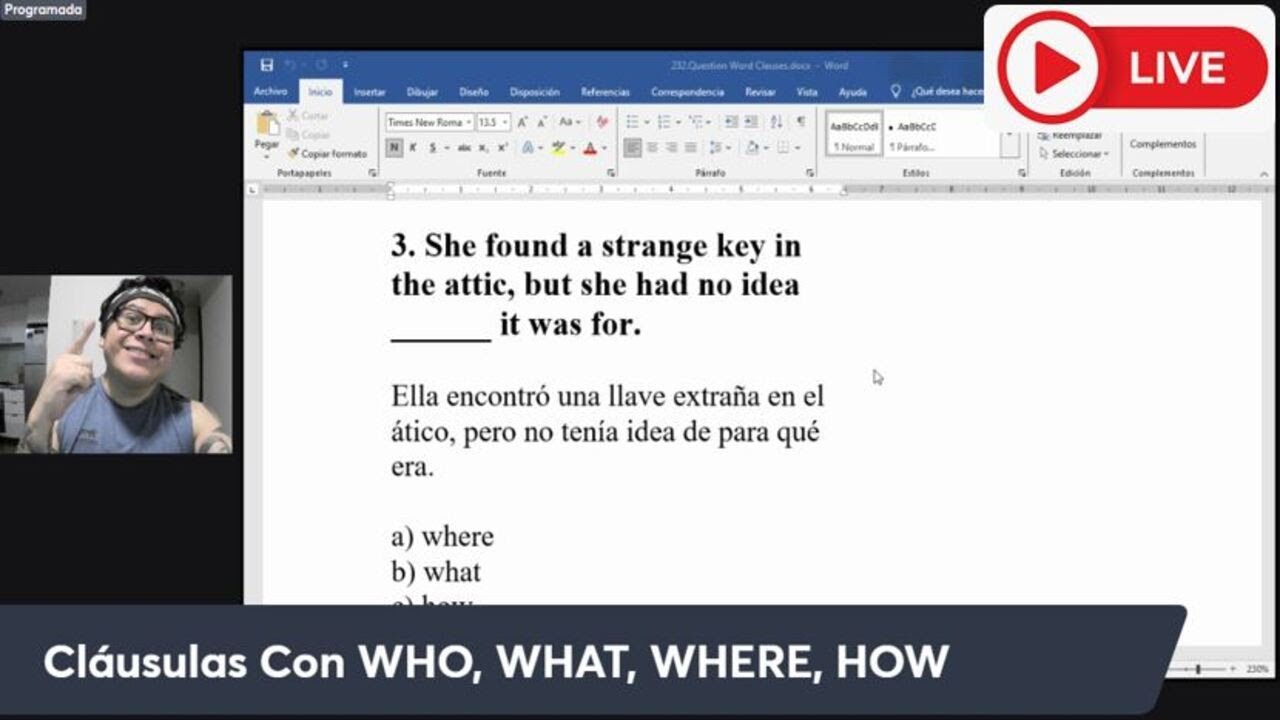Center-align the paragraph

(x=652, y=148)
